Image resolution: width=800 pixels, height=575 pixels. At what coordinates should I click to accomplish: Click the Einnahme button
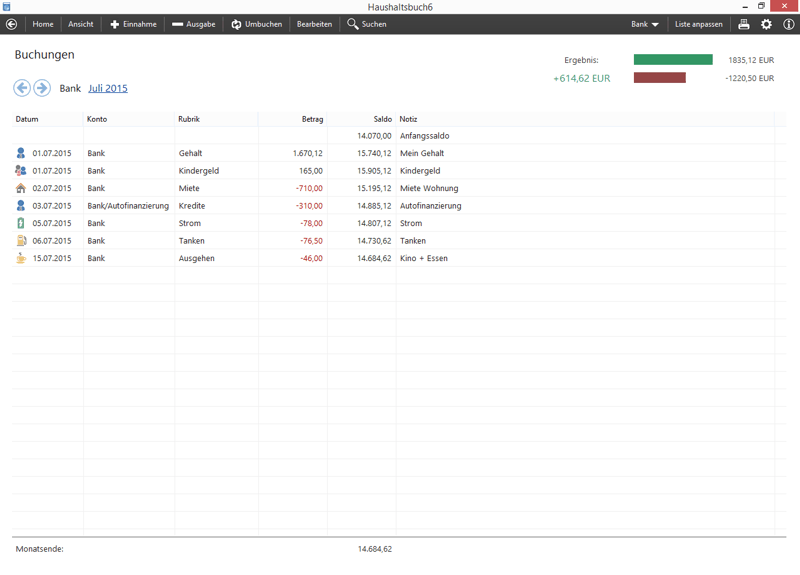[133, 24]
